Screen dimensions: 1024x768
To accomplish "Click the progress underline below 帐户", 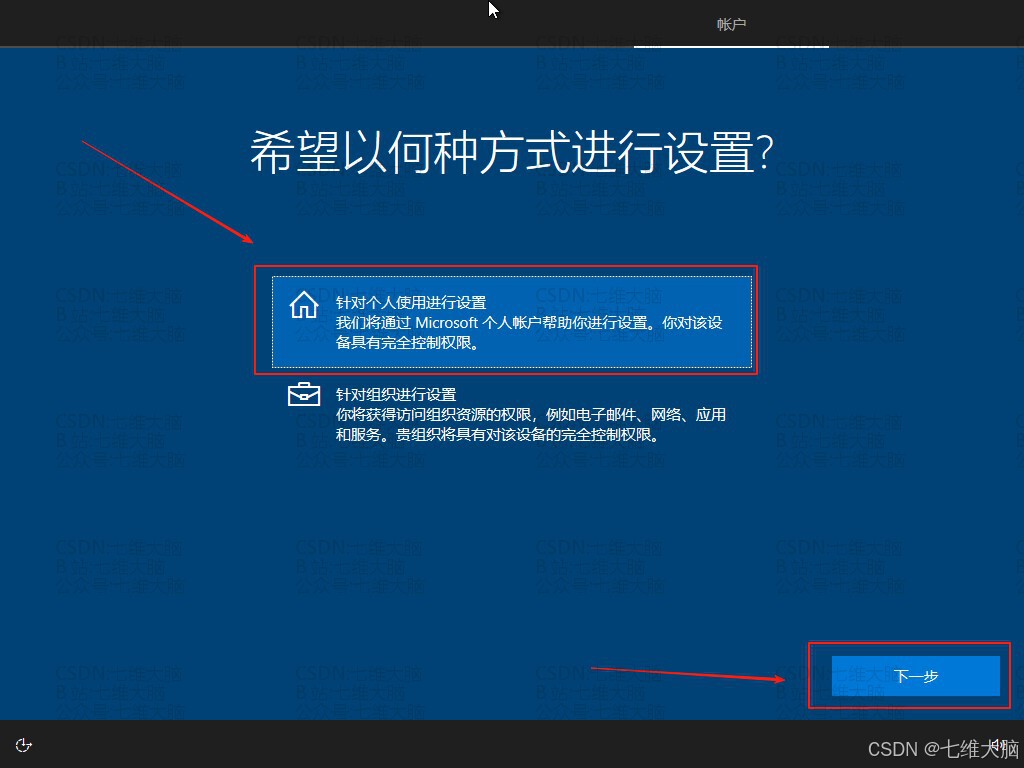I will click(x=731, y=45).
